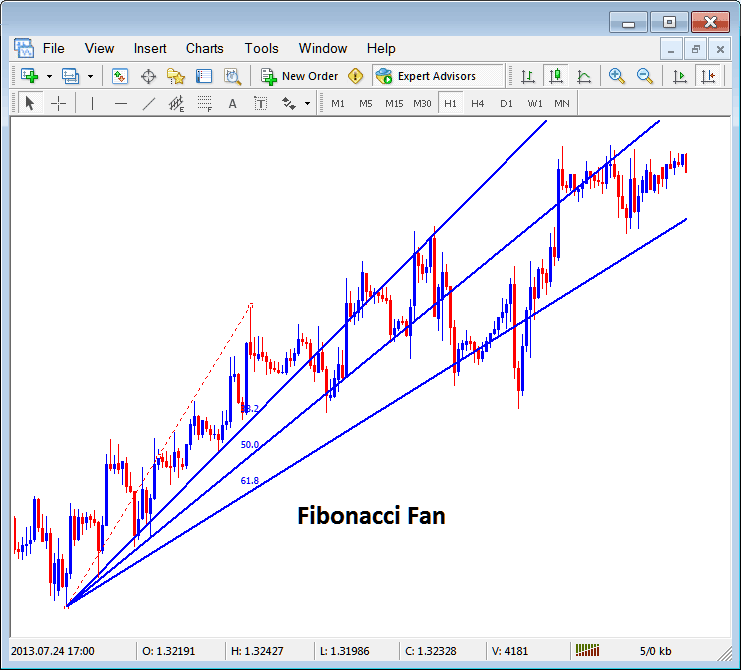This screenshot has width=741, height=670.
Task: Toggle chart shift button
Action: [709, 76]
